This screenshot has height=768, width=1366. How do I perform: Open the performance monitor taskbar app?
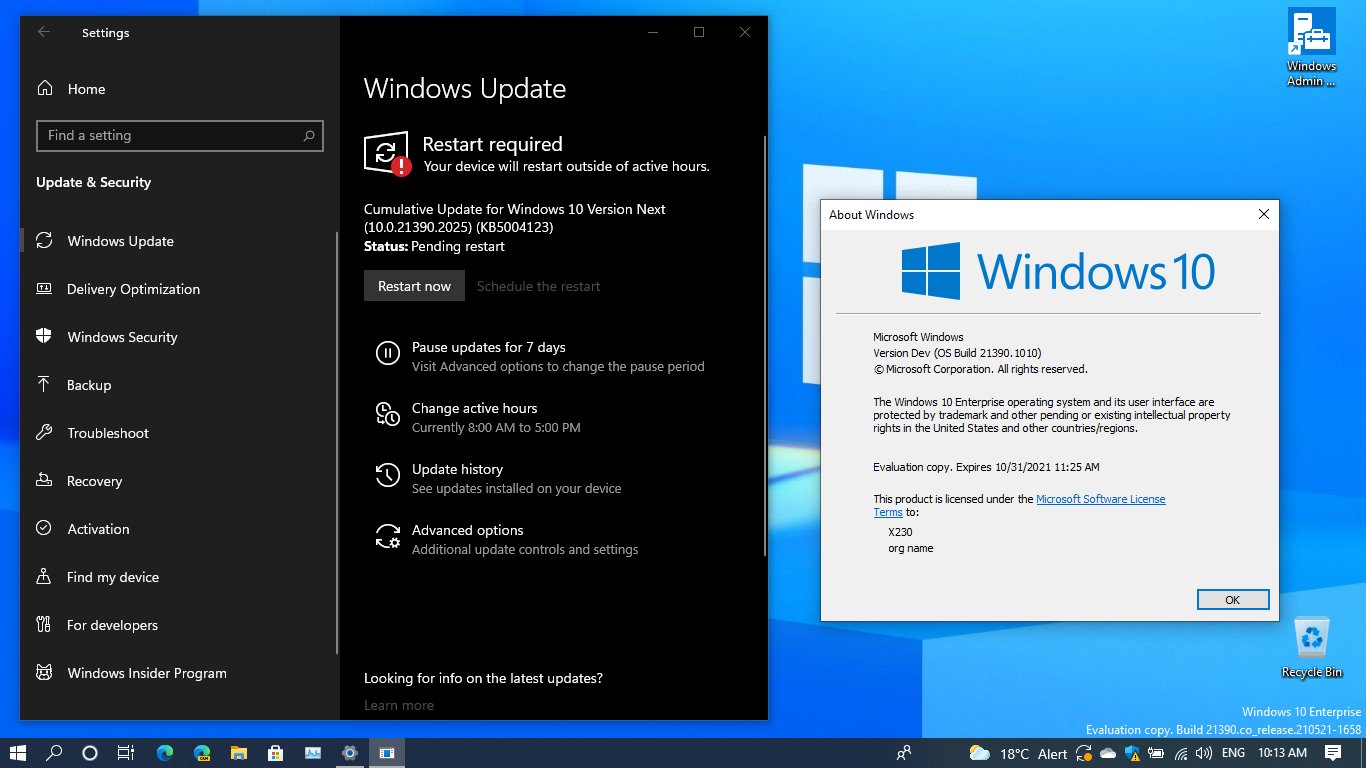313,753
